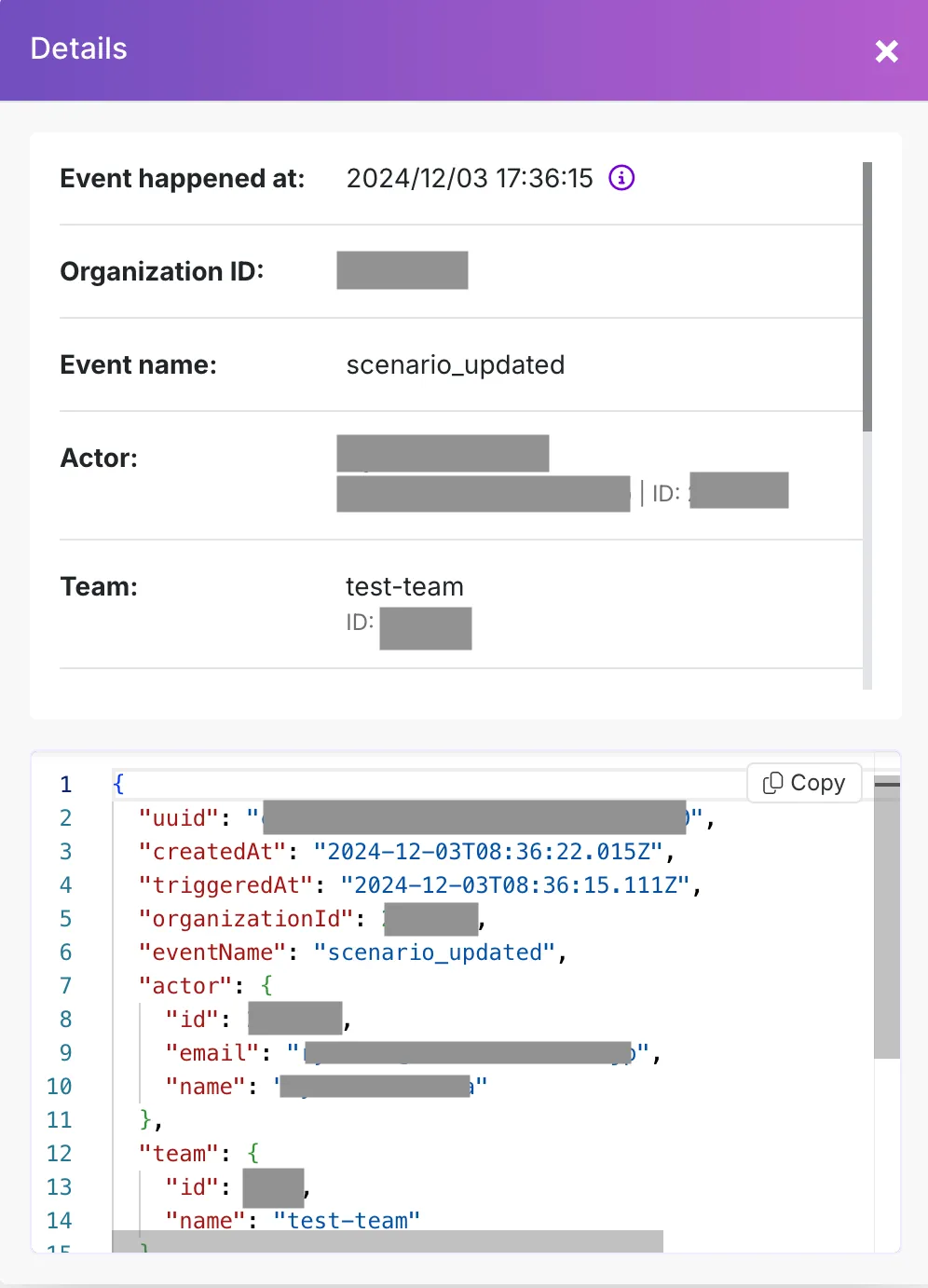Copy the JSON payload with Copy button

pyautogui.click(x=804, y=783)
